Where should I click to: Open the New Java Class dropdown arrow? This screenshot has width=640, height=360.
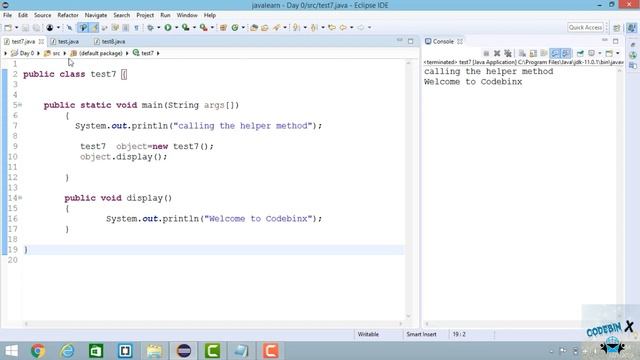coord(243,27)
